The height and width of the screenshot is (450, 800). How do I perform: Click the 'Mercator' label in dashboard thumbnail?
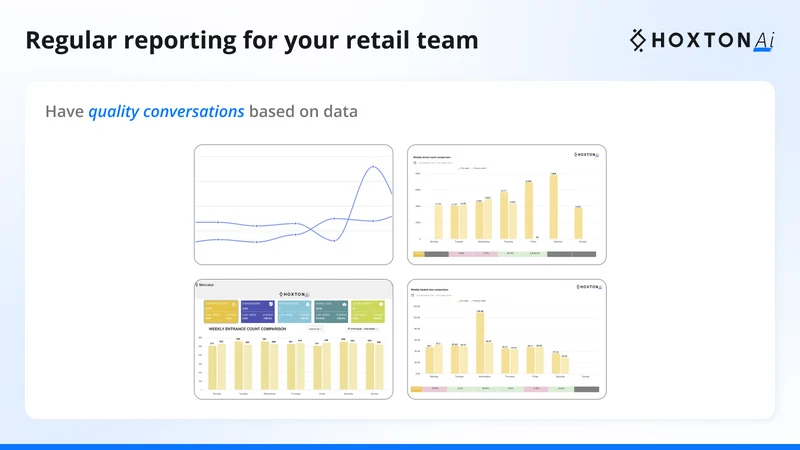tap(206, 285)
